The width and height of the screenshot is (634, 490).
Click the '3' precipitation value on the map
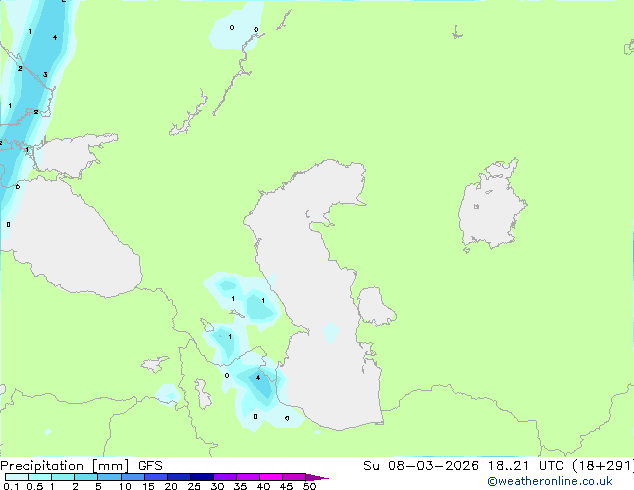(45, 74)
